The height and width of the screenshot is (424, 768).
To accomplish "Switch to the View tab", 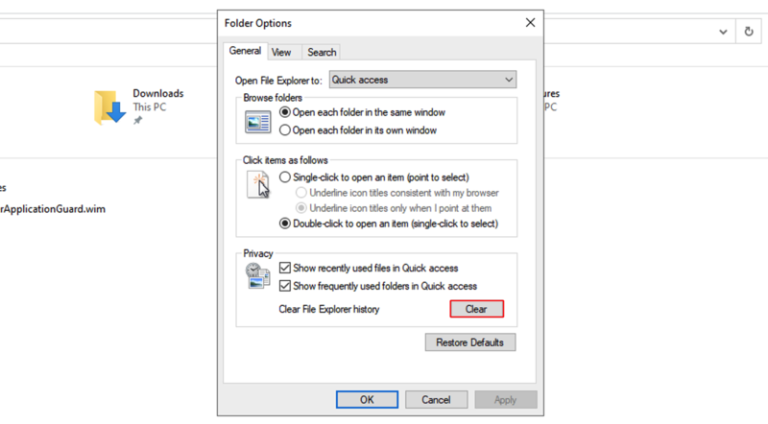I will point(282,52).
